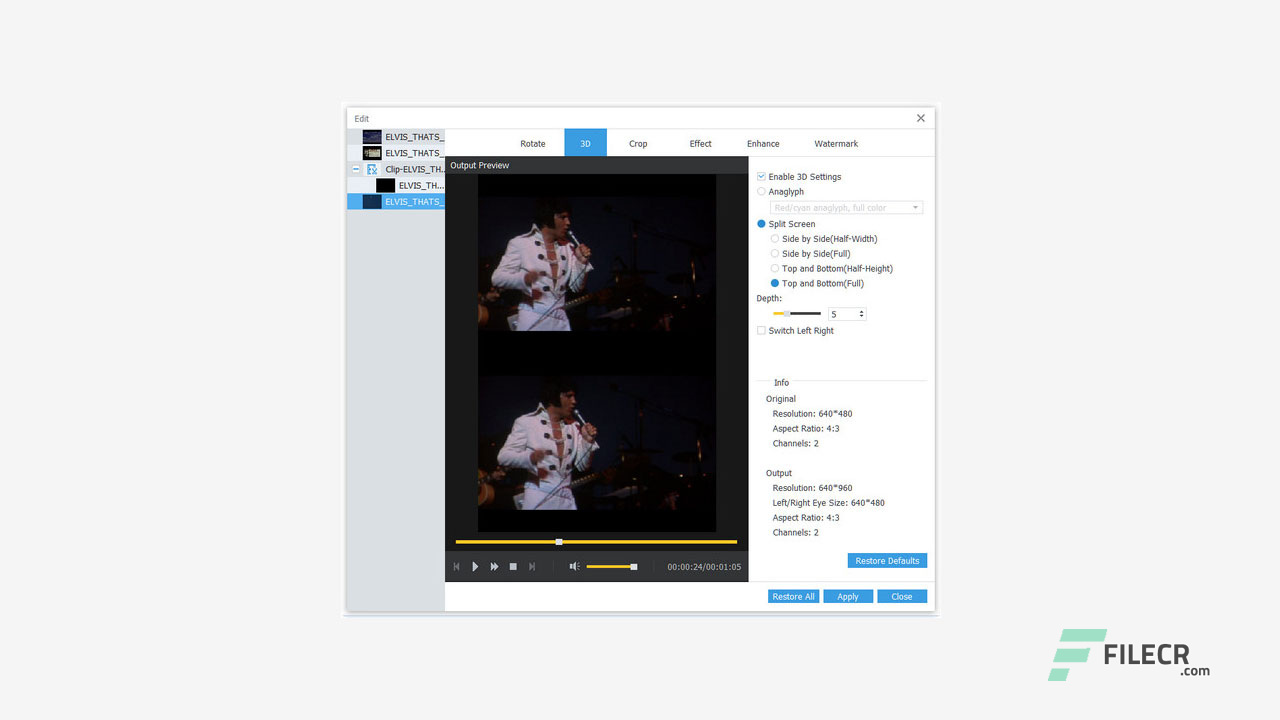Stop the video preview playback
Screen dimensions: 1280x720
point(513,567)
